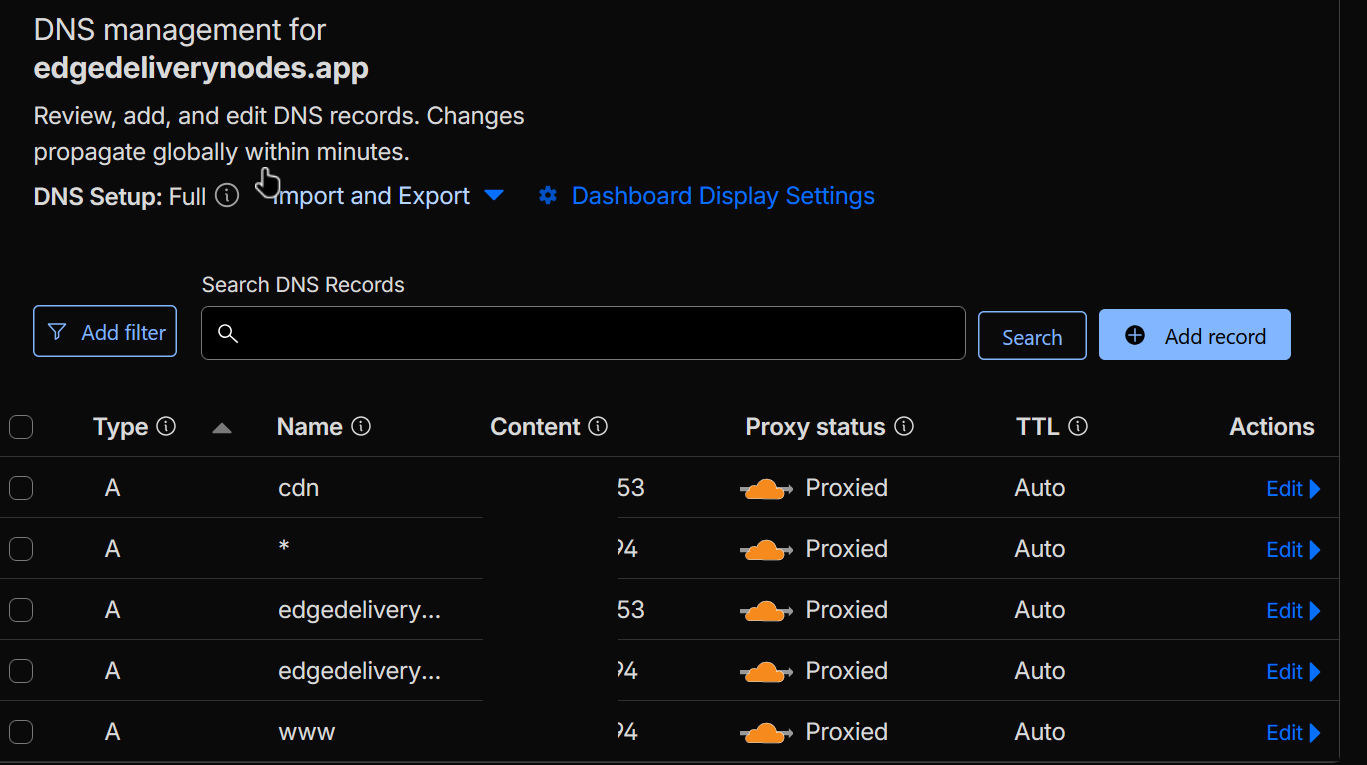Expand Edit for the * wildcard record
1367x765 pixels.
point(1293,550)
